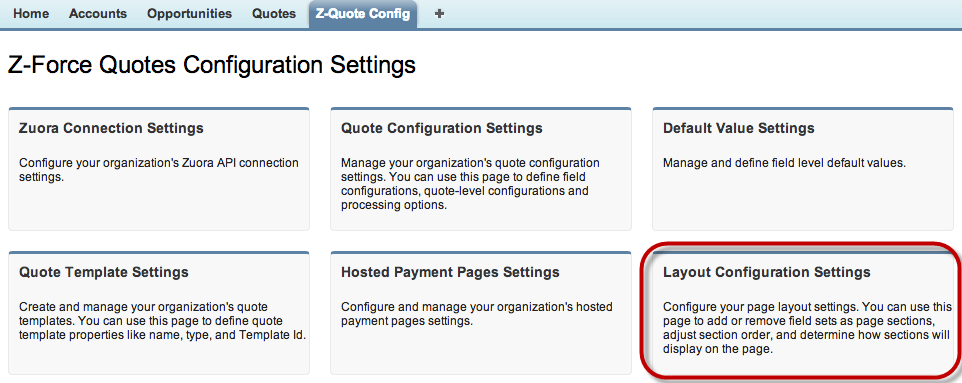Switch to the Accounts tab
Image resolution: width=962 pixels, height=383 pixels.
pyautogui.click(x=98, y=14)
